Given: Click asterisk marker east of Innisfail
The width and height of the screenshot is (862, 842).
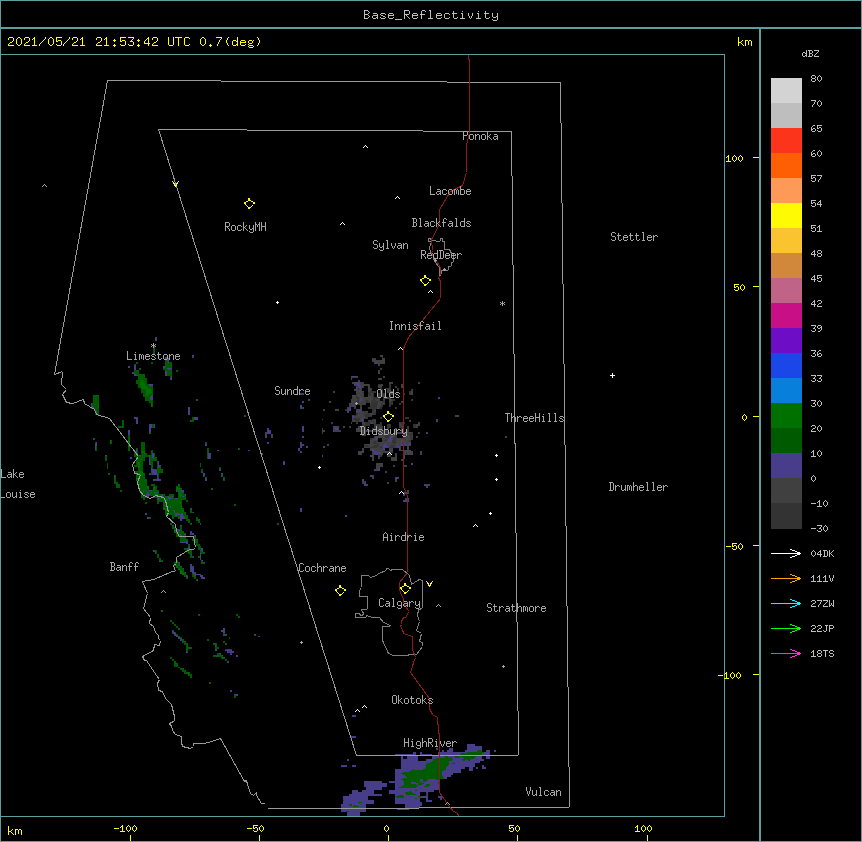Looking at the screenshot, I should point(502,303).
